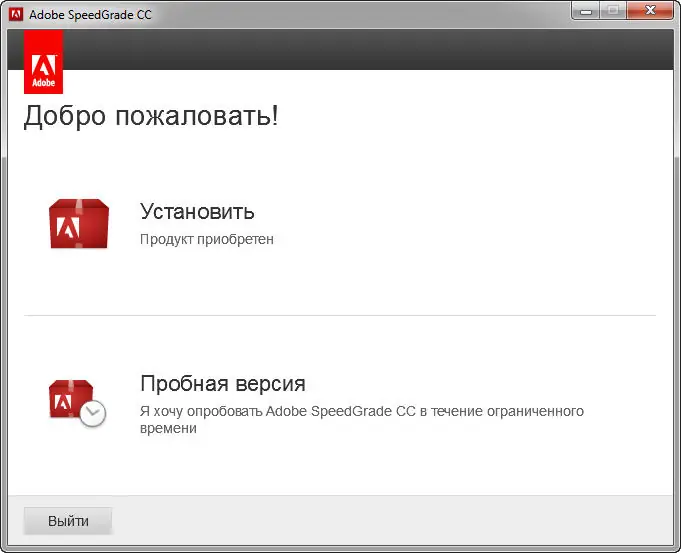Minimize the Adobe SpeedGrade CC window
Image resolution: width=681 pixels, height=553 pixels.
[x=586, y=11]
